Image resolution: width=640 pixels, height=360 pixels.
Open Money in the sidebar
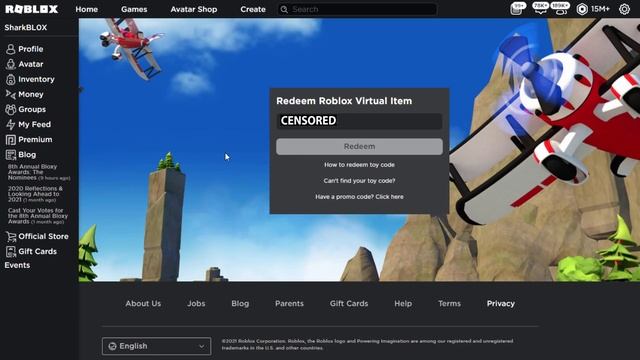point(31,94)
